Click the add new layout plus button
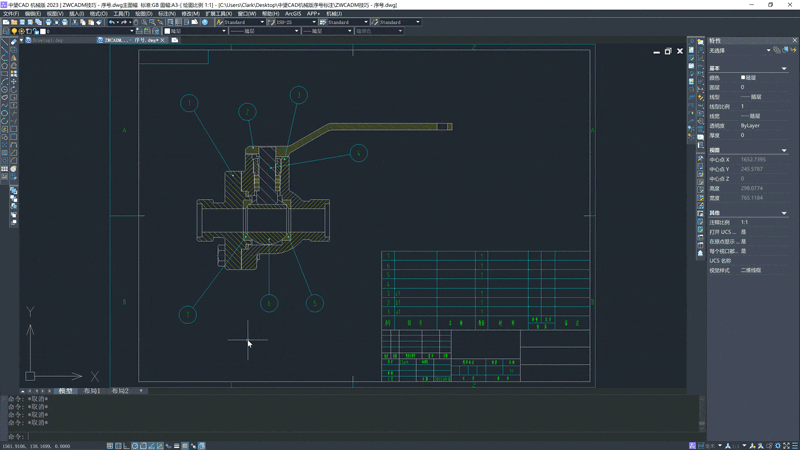This screenshot has width=800, height=450. click(141, 391)
